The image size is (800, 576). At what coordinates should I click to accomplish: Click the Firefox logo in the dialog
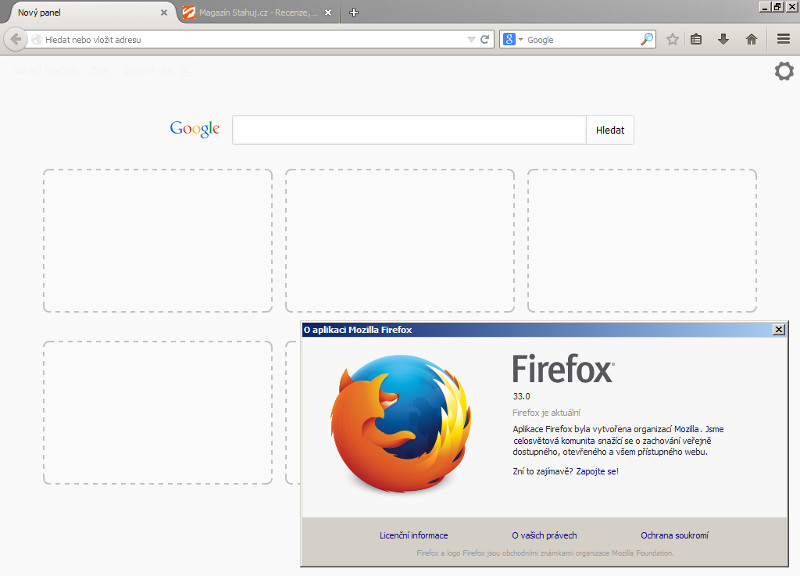tap(401, 423)
